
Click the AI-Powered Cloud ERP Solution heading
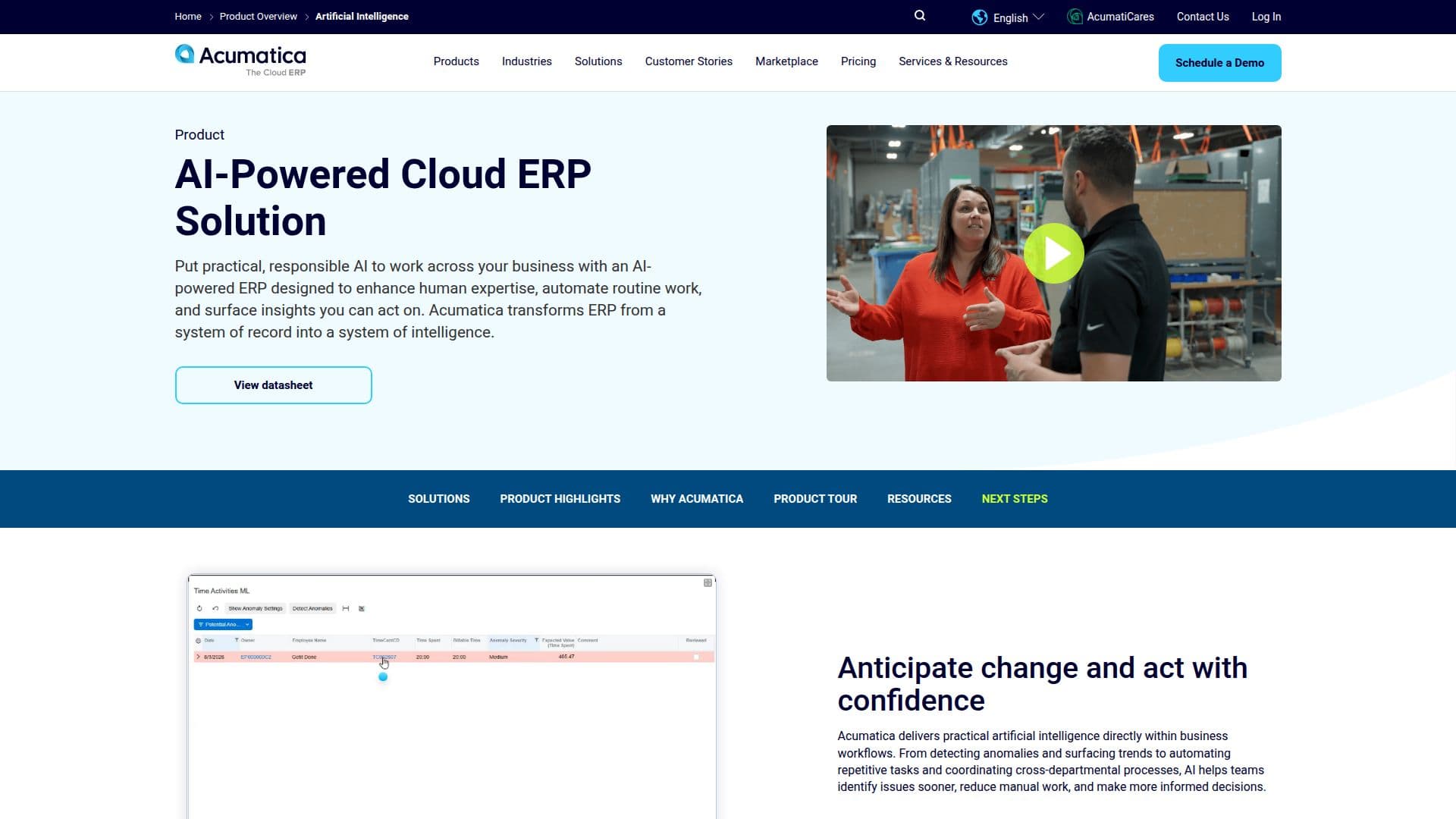point(383,197)
